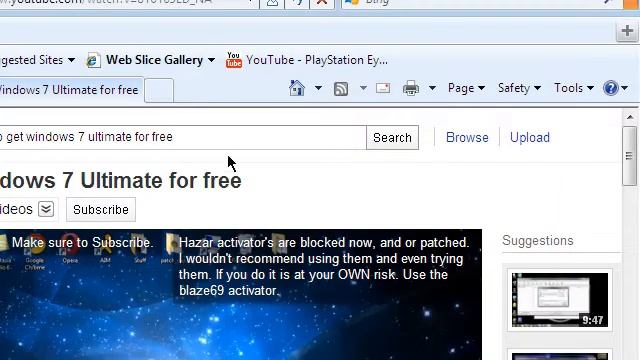Click the Subscribe button
The image size is (640, 360).
click(x=101, y=210)
